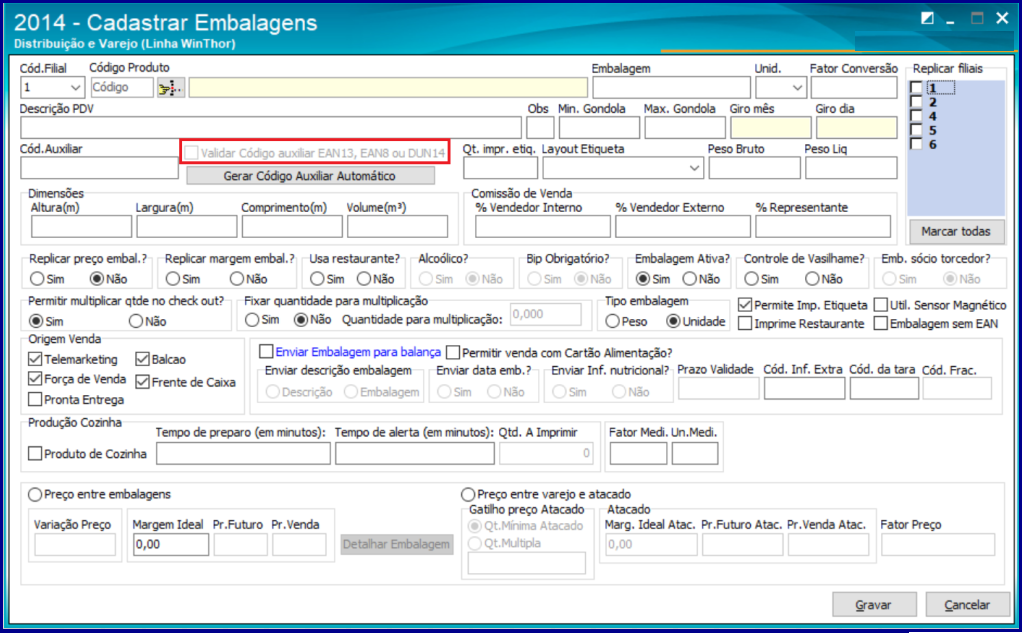Focus the Cód.Auxiliar input box
The height and width of the screenshot is (633, 1022).
99,168
